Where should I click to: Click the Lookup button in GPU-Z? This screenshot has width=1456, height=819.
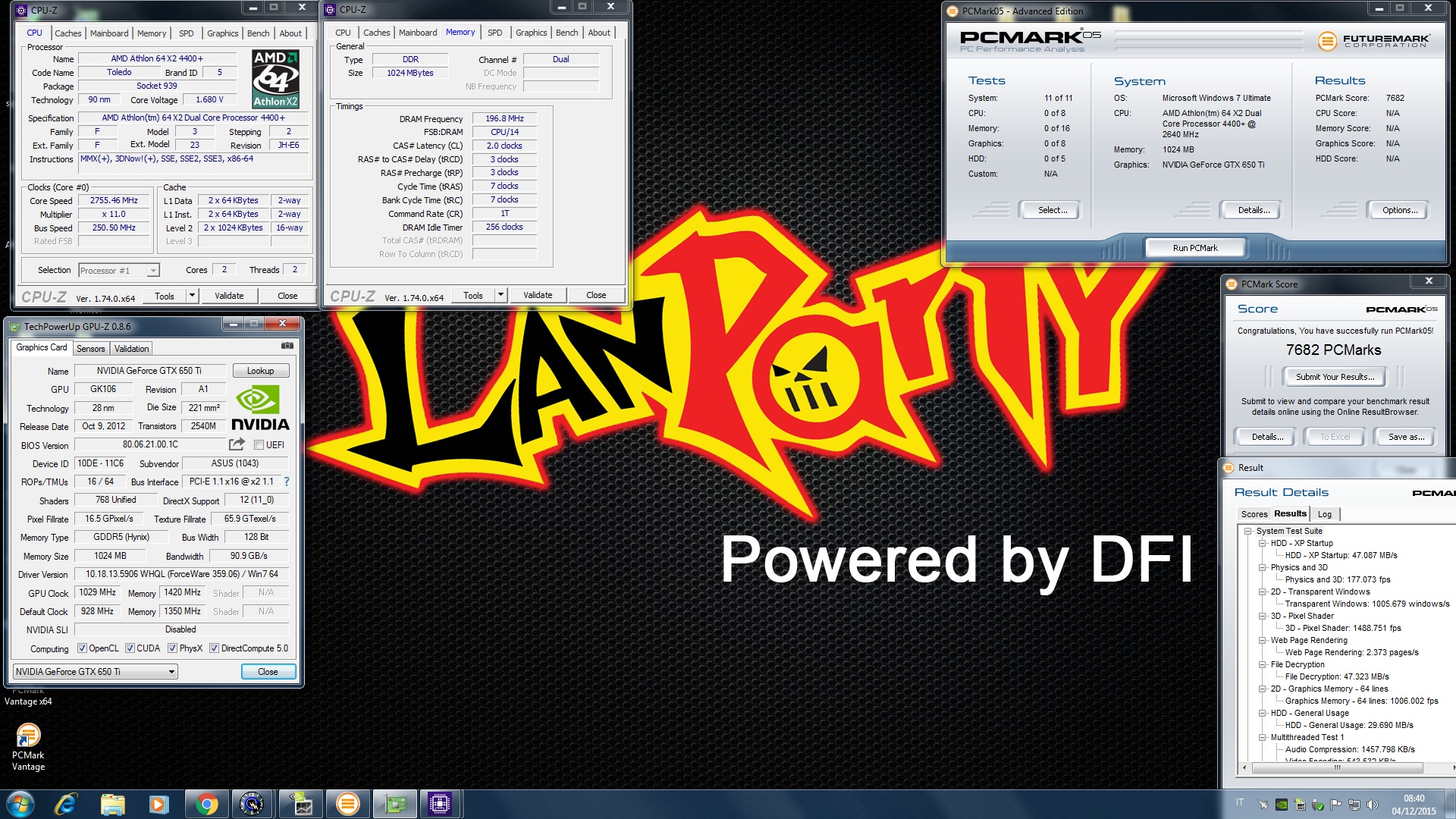[x=260, y=371]
